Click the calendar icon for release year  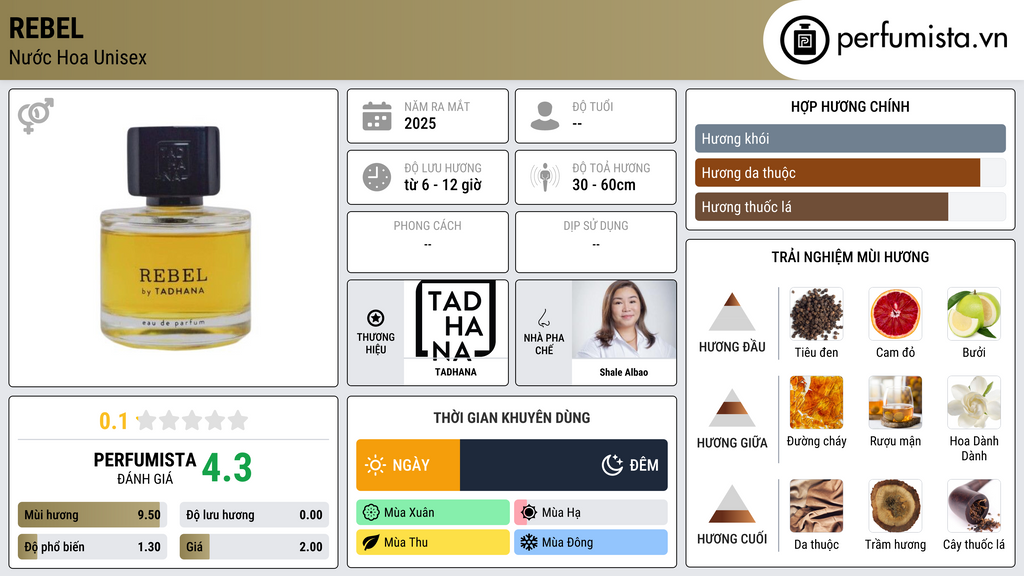(377, 116)
